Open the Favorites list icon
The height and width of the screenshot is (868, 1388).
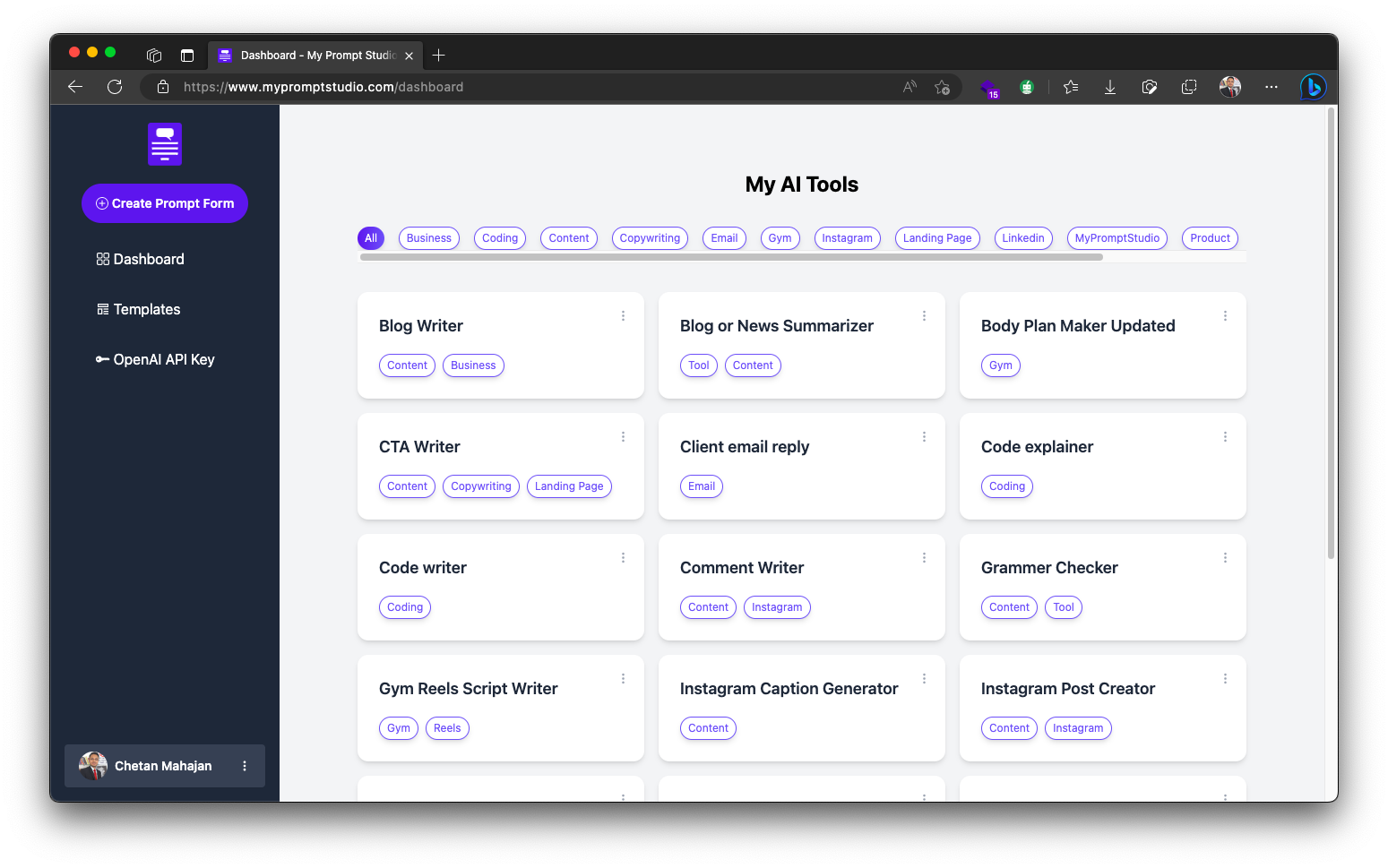1071,87
